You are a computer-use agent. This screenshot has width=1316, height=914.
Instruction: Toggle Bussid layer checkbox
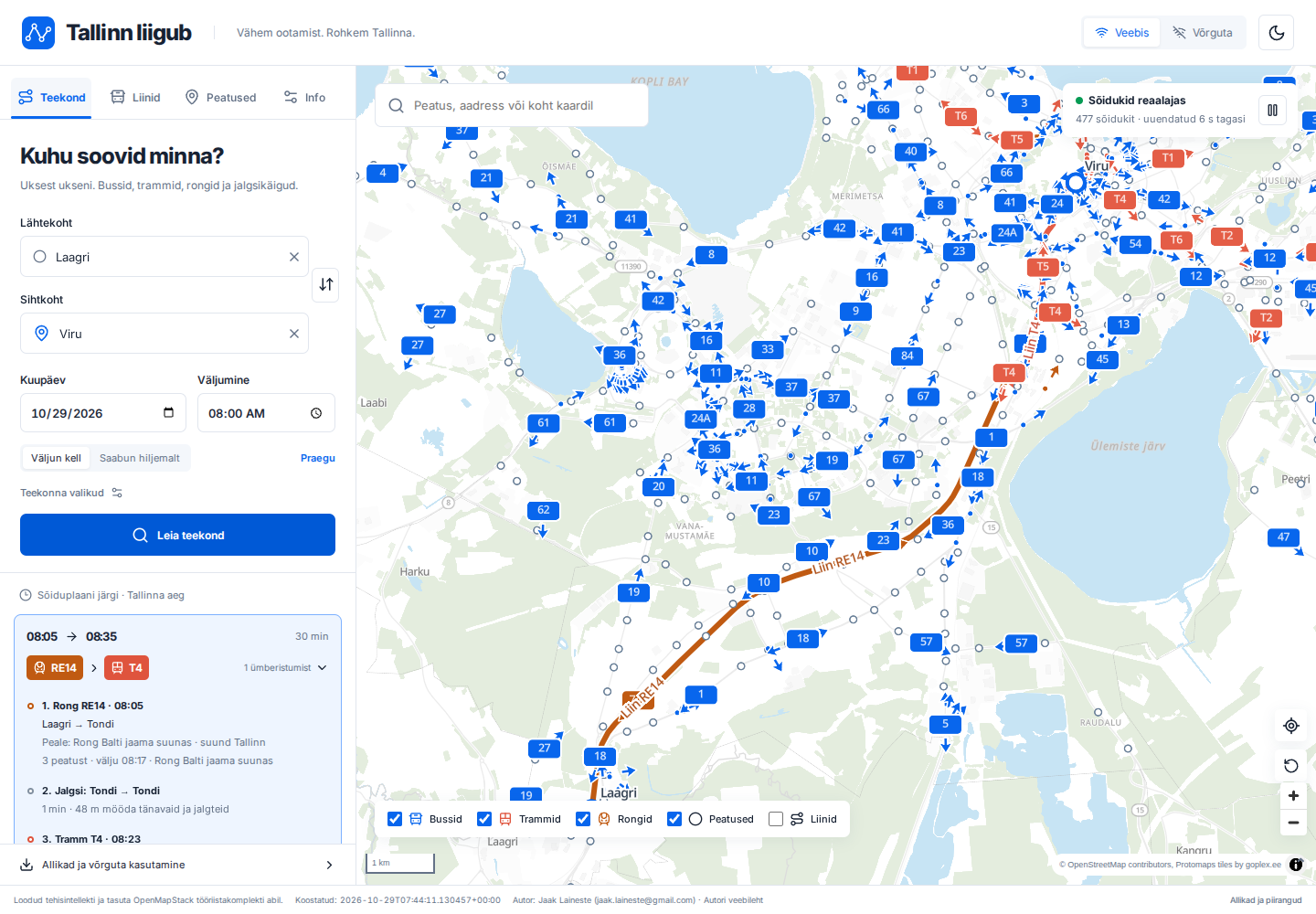point(395,819)
